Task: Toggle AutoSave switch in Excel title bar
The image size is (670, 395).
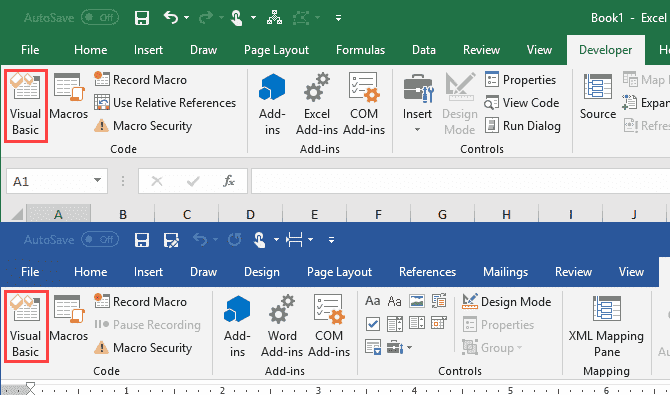Action: point(100,18)
